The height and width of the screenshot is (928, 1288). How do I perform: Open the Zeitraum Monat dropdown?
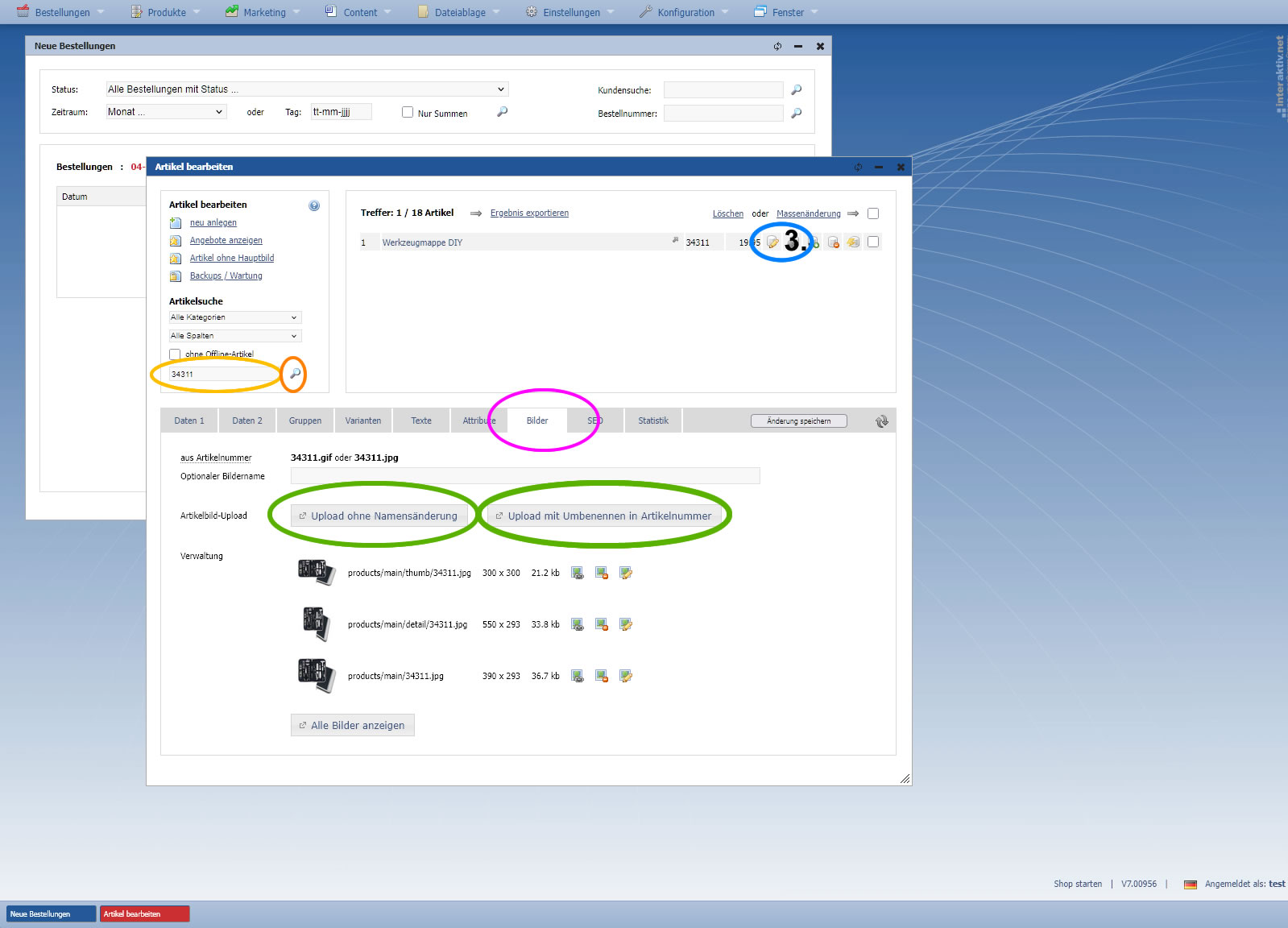[165, 112]
